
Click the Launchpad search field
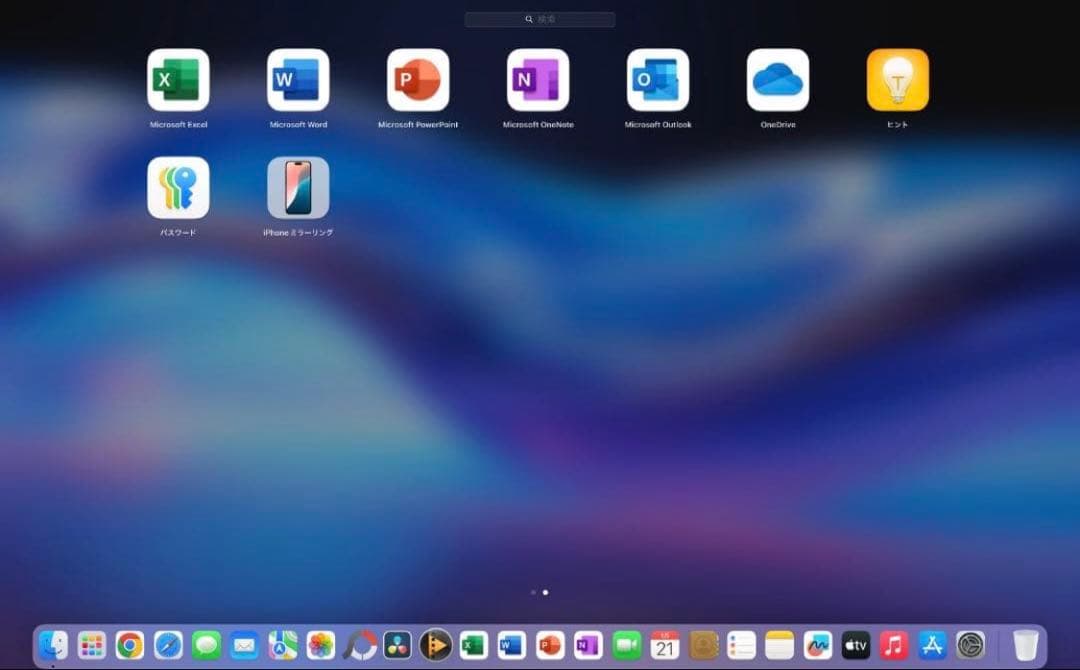click(x=539, y=18)
